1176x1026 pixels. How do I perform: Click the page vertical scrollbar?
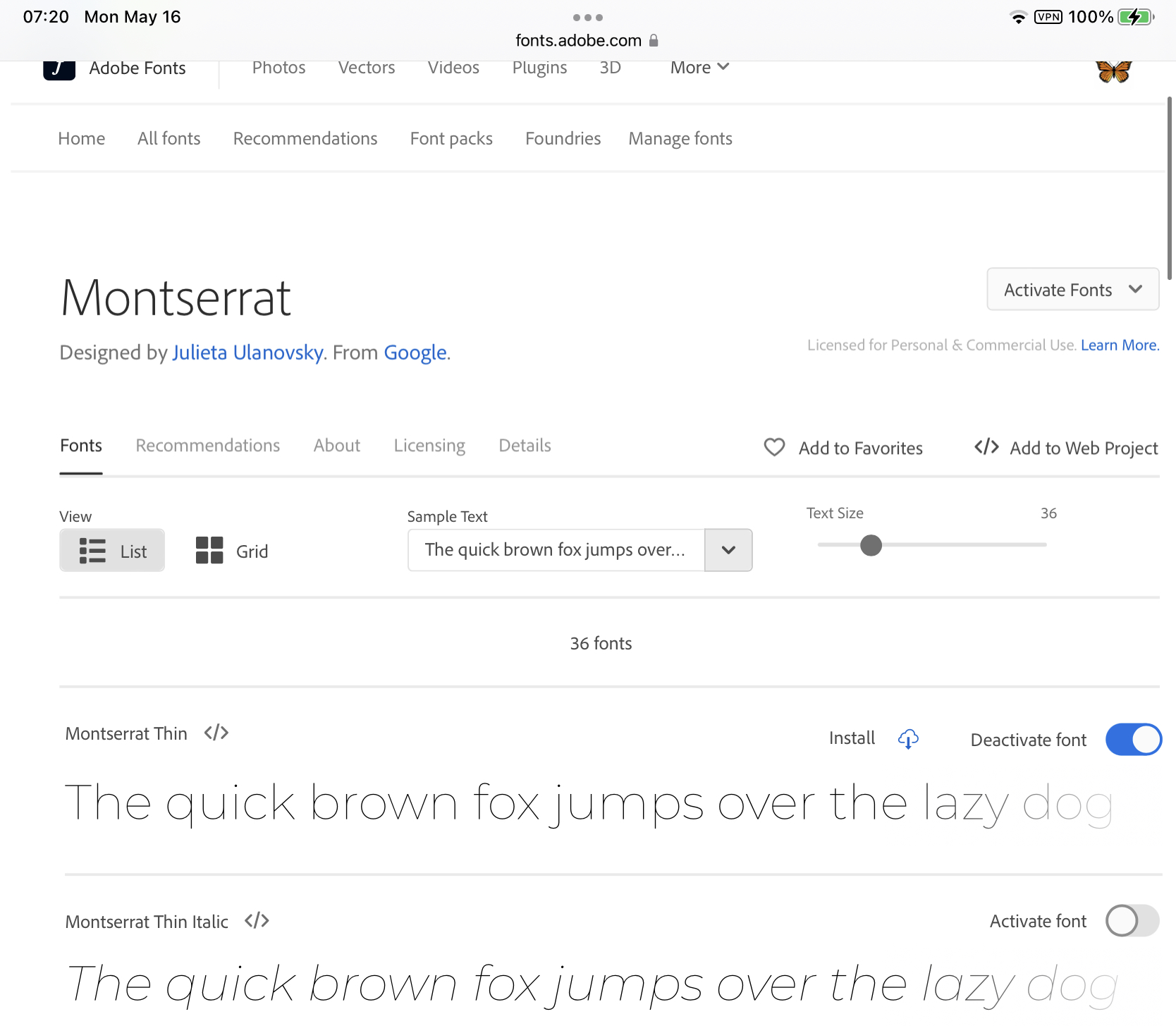[x=1170, y=188]
